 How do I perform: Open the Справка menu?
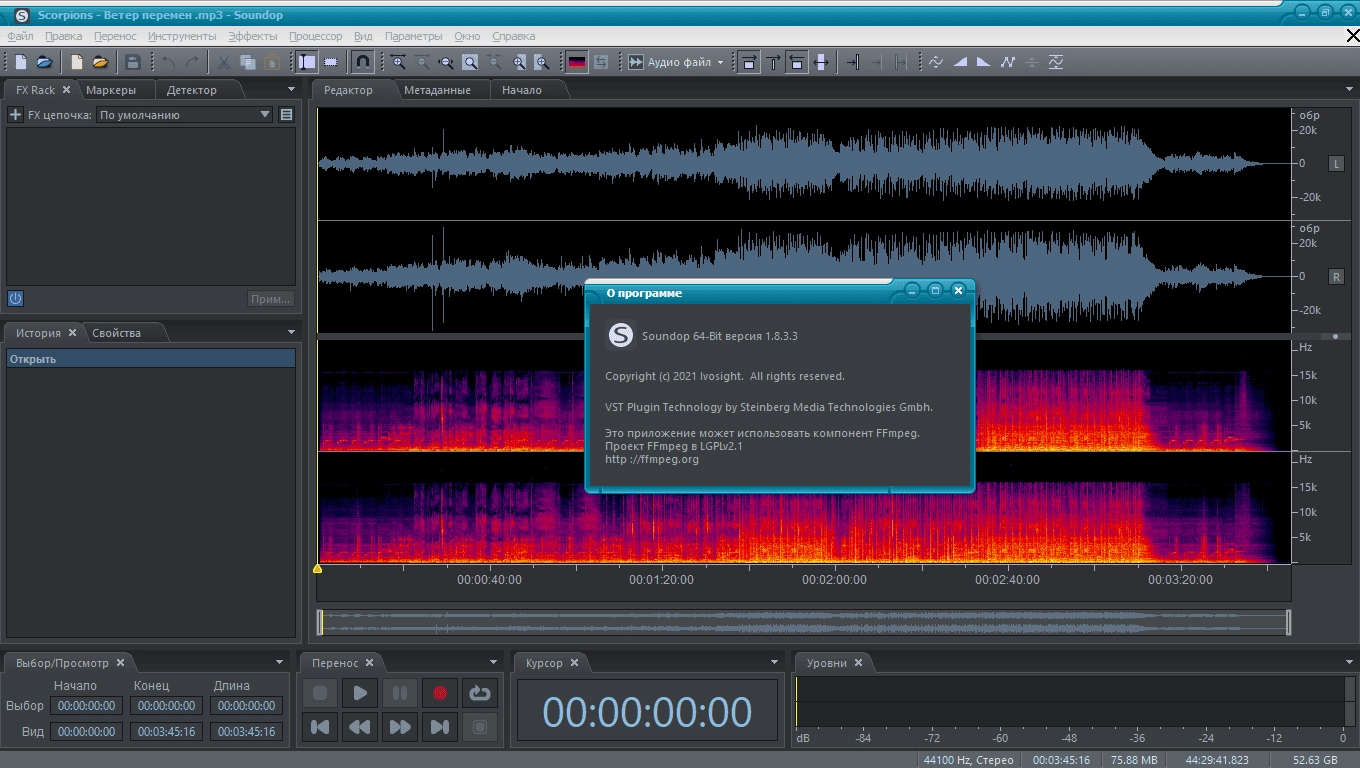[x=514, y=36]
